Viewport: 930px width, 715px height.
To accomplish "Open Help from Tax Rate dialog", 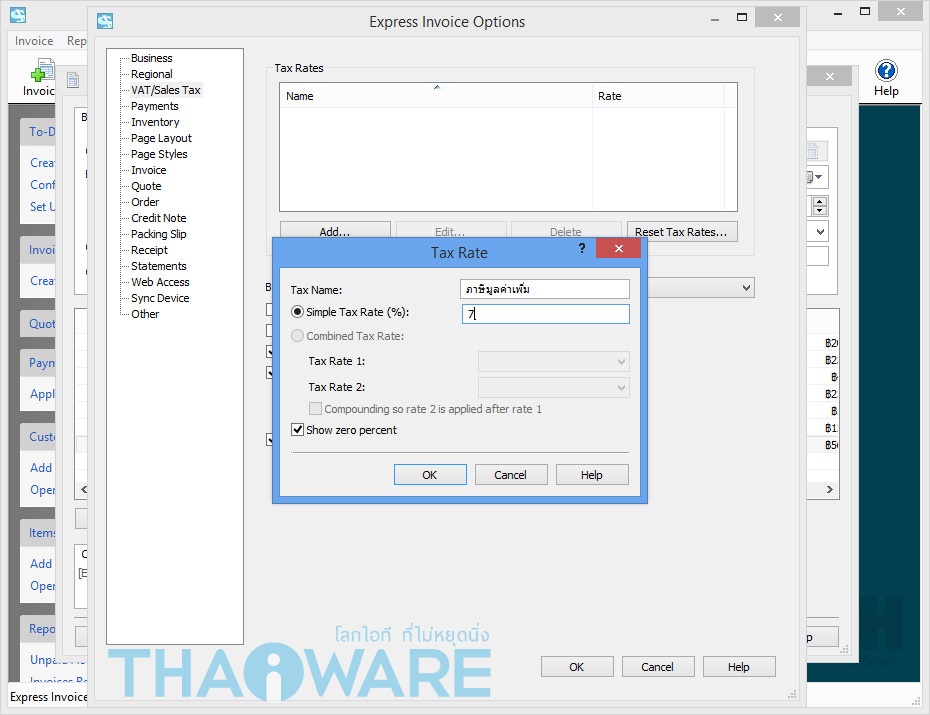I will pyautogui.click(x=592, y=475).
